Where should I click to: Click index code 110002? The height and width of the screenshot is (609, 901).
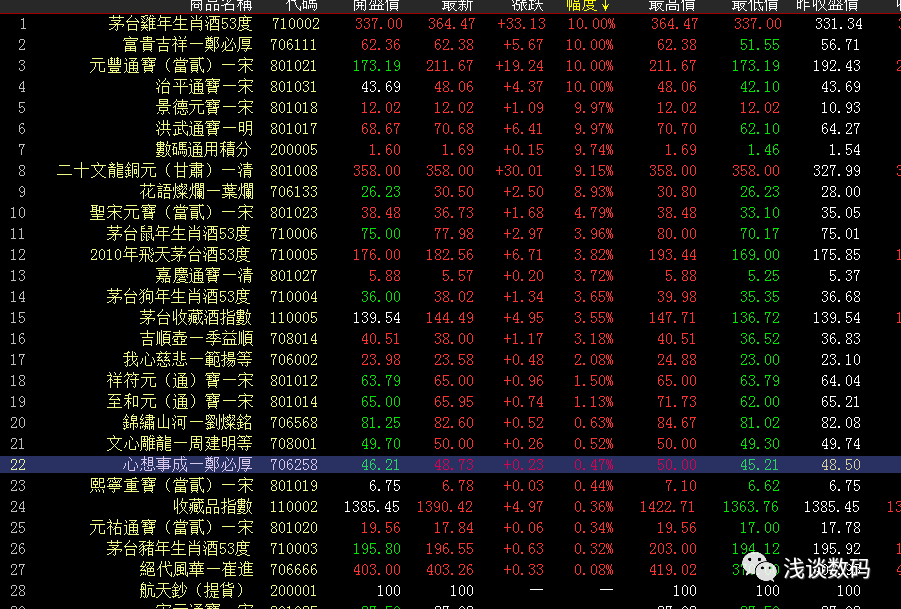coord(294,507)
